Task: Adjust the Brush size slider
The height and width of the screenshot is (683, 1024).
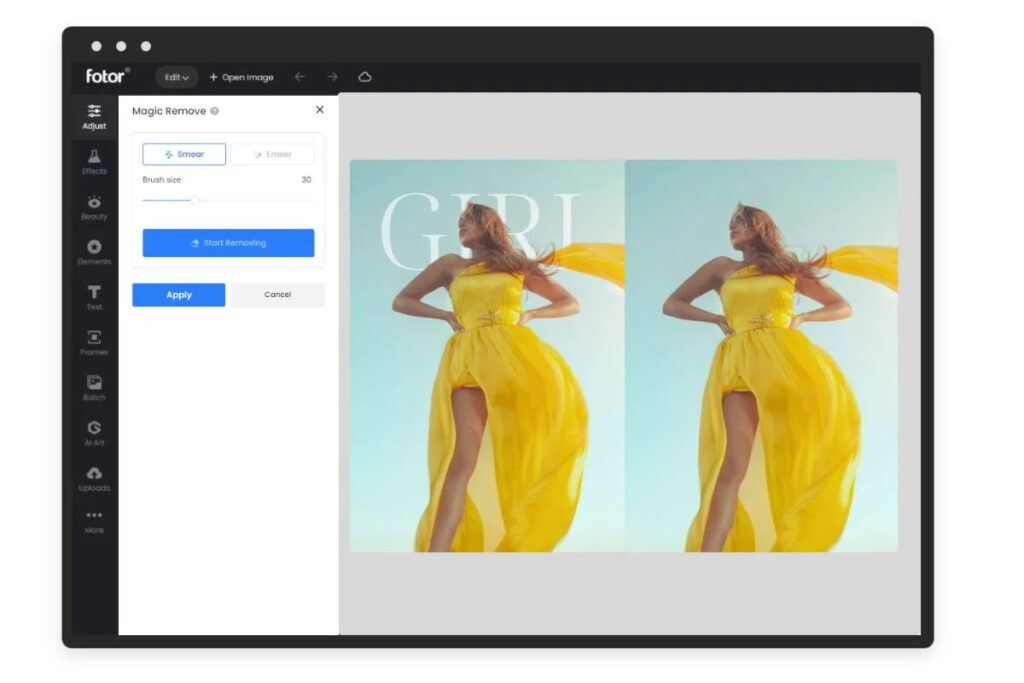Action: point(196,200)
